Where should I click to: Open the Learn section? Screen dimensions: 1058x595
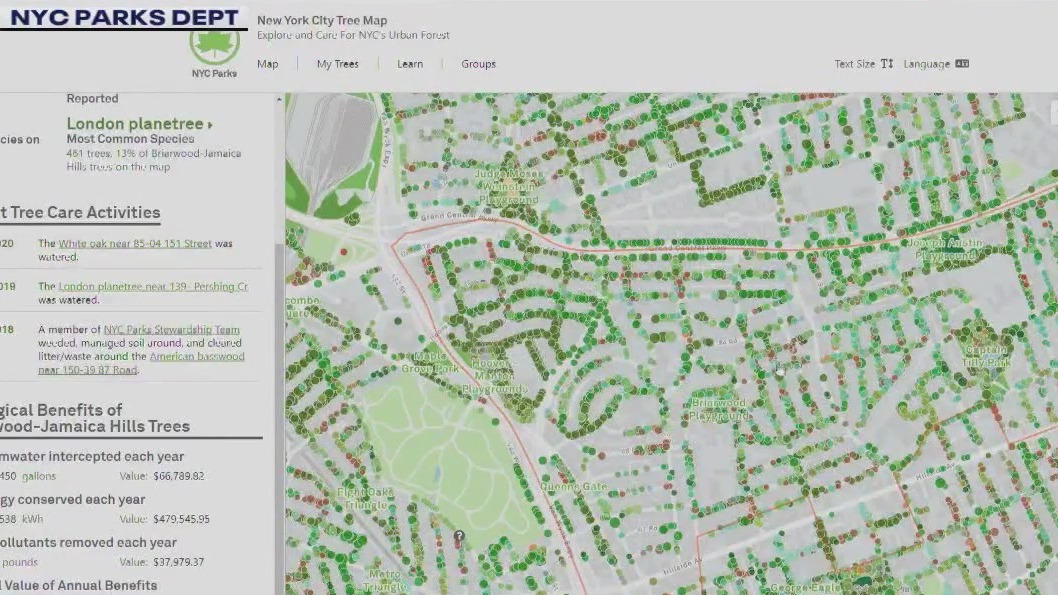(410, 64)
